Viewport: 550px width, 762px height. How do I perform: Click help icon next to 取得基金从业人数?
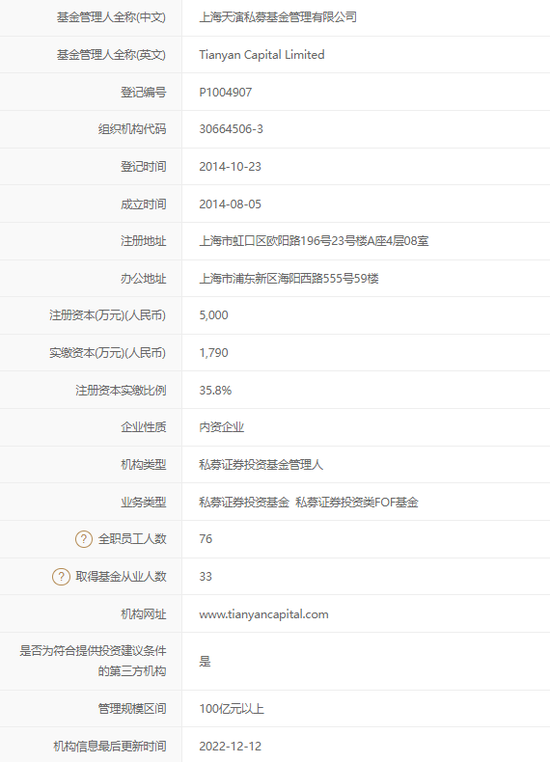(61, 576)
